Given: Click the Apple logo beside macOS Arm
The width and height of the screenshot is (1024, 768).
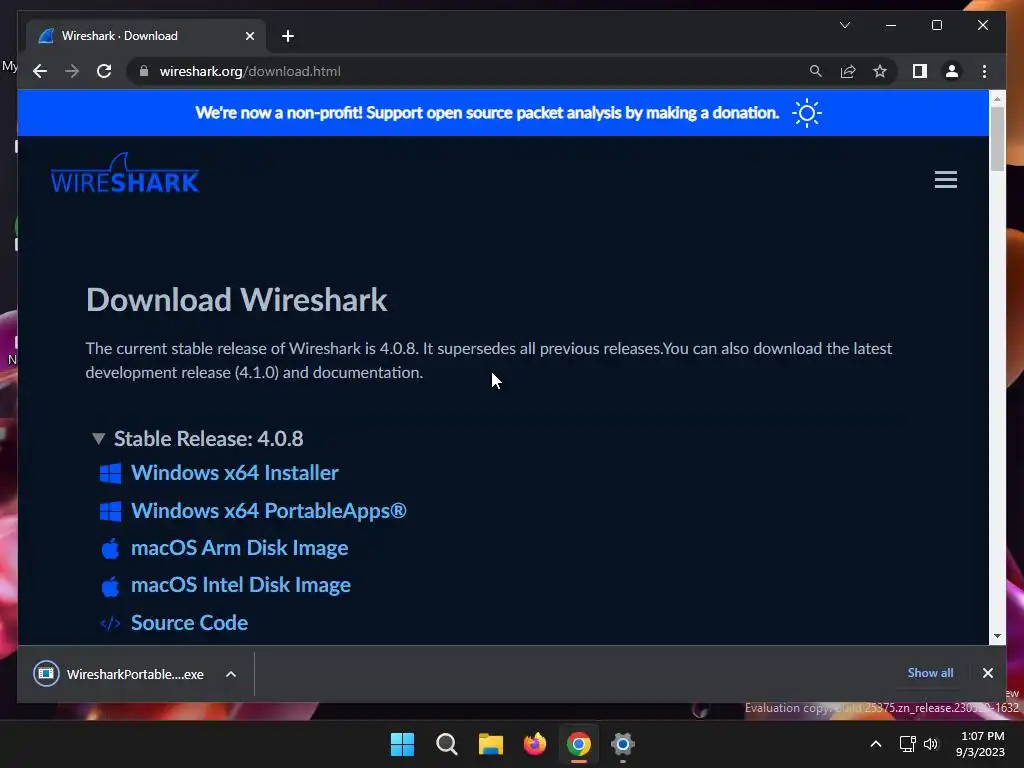Looking at the screenshot, I should [x=110, y=549].
